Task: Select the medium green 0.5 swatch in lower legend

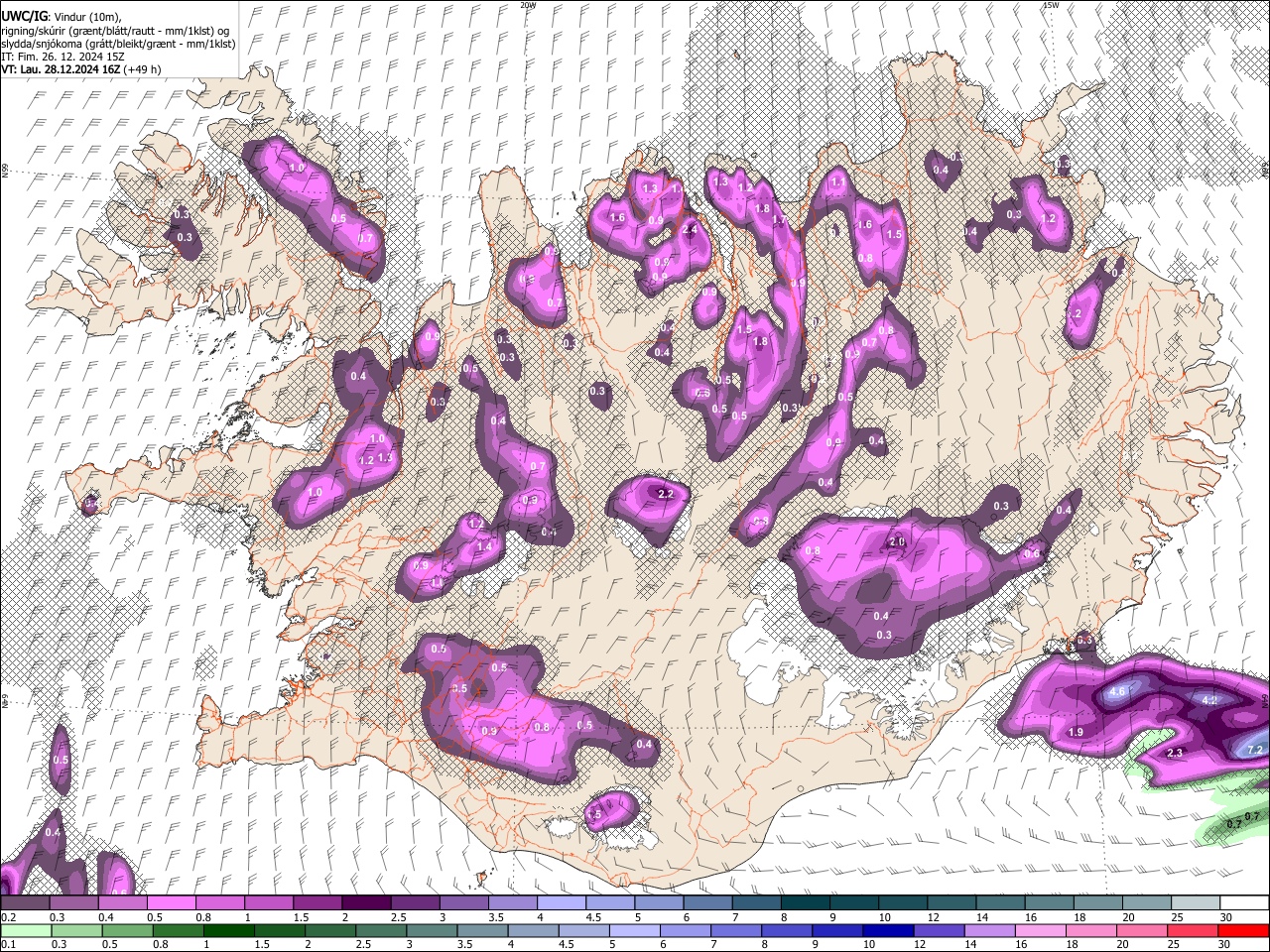Action: (128, 930)
